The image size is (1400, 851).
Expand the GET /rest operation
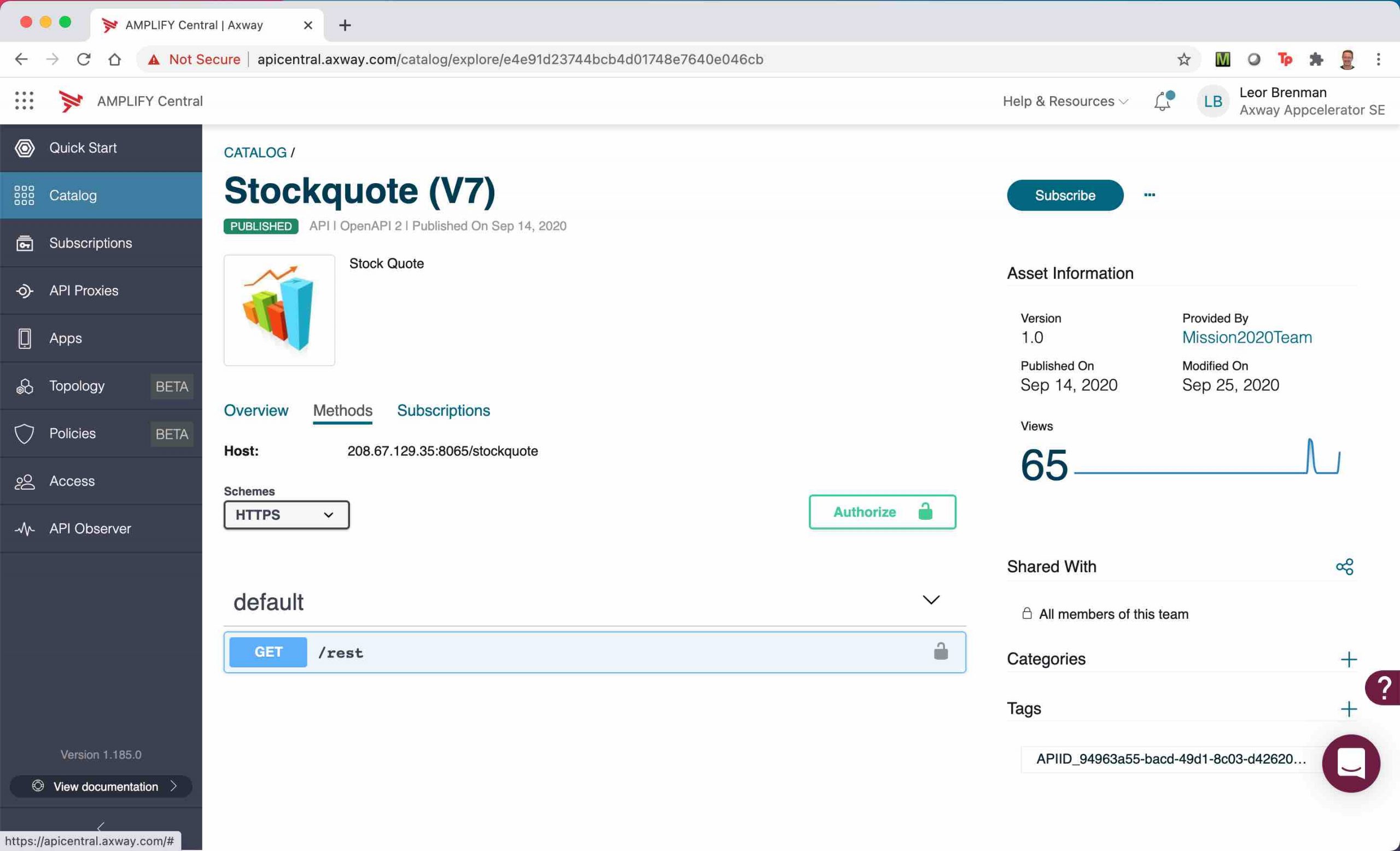point(594,652)
